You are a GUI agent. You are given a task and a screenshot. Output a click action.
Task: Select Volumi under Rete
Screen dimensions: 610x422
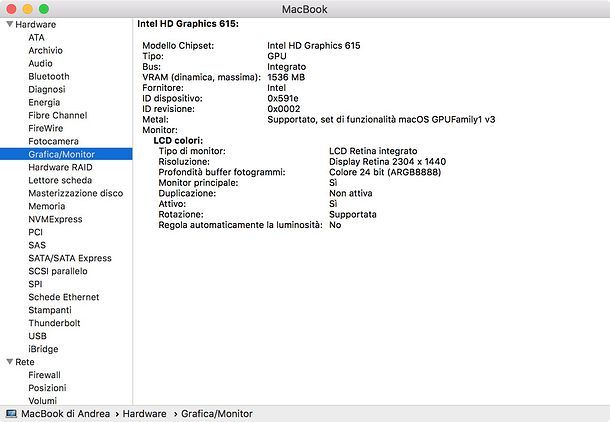pyautogui.click(x=42, y=401)
